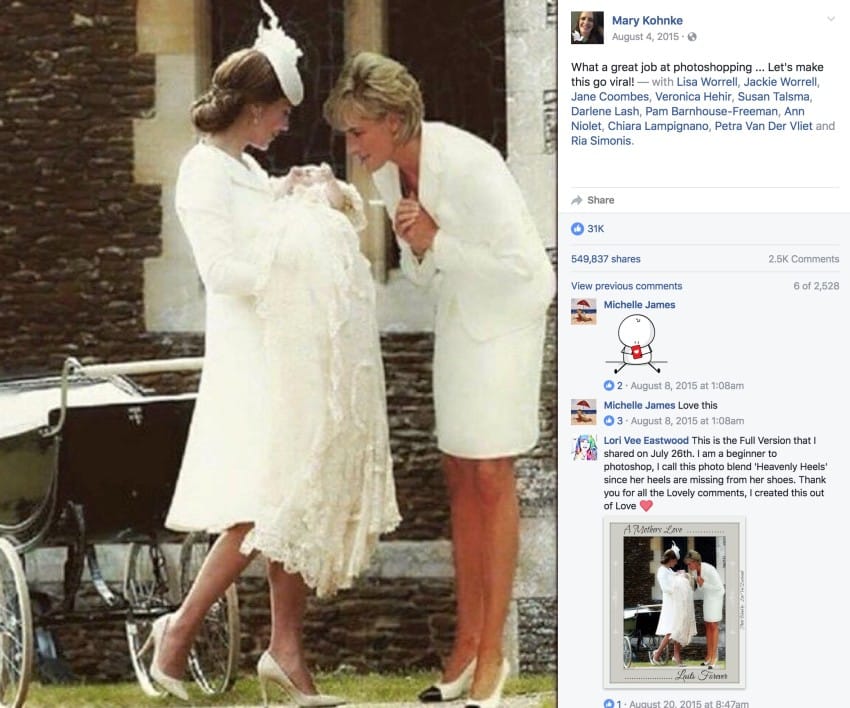Viewport: 850px width, 708px height.
Task: Click the like icon on the sticker comment
Action: click(609, 385)
